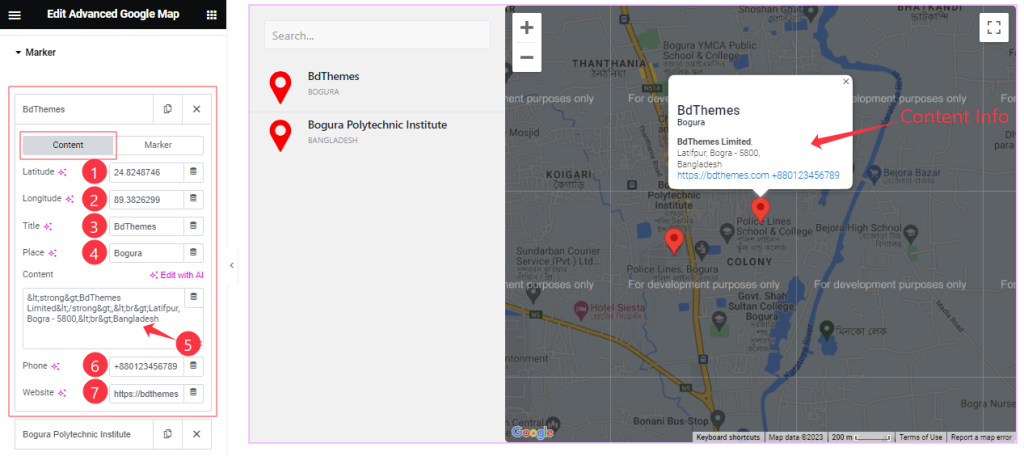Click the Phone input field

tap(146, 366)
